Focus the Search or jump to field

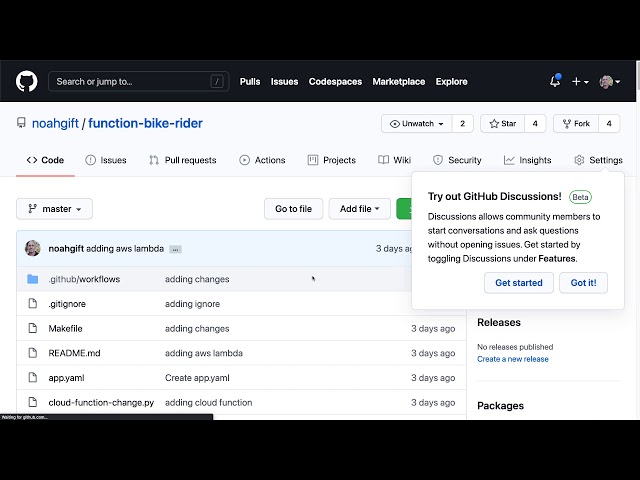click(138, 82)
